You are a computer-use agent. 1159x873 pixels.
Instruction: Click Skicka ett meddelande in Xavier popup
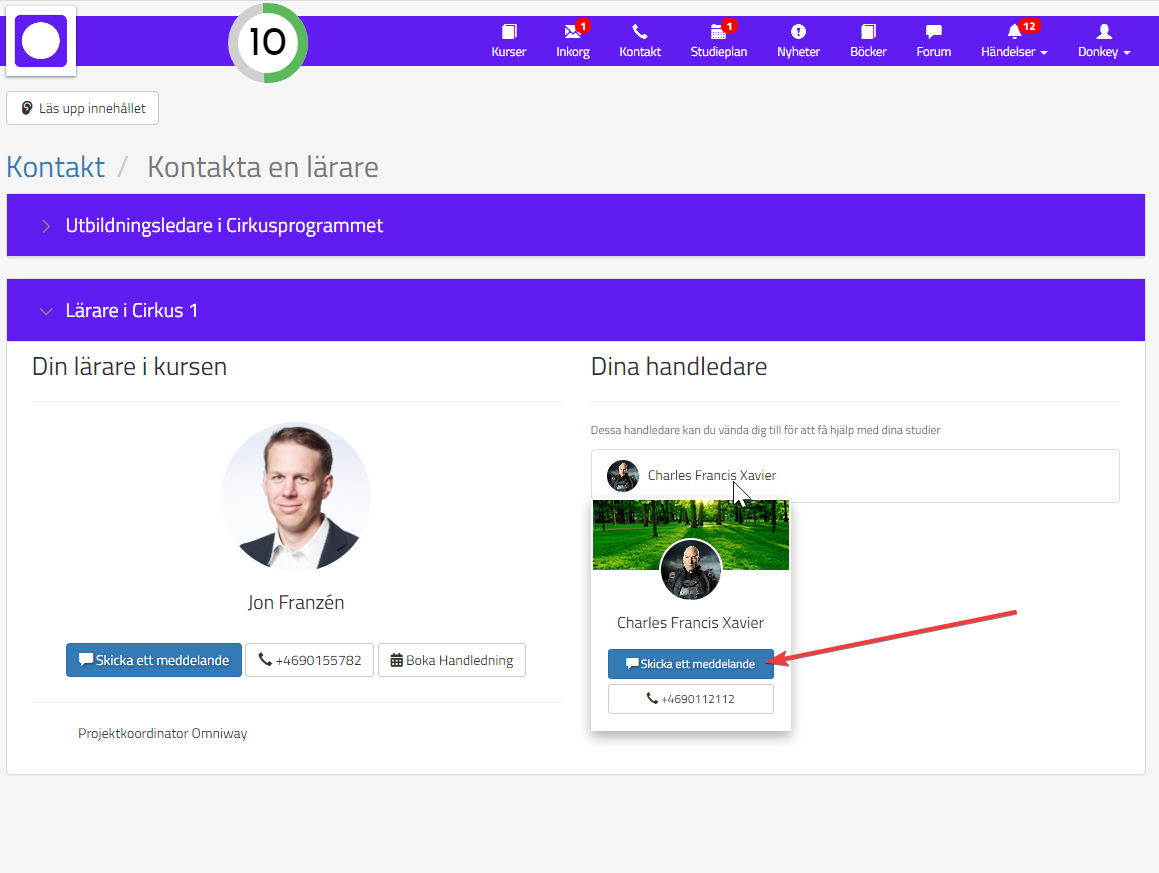coord(690,664)
